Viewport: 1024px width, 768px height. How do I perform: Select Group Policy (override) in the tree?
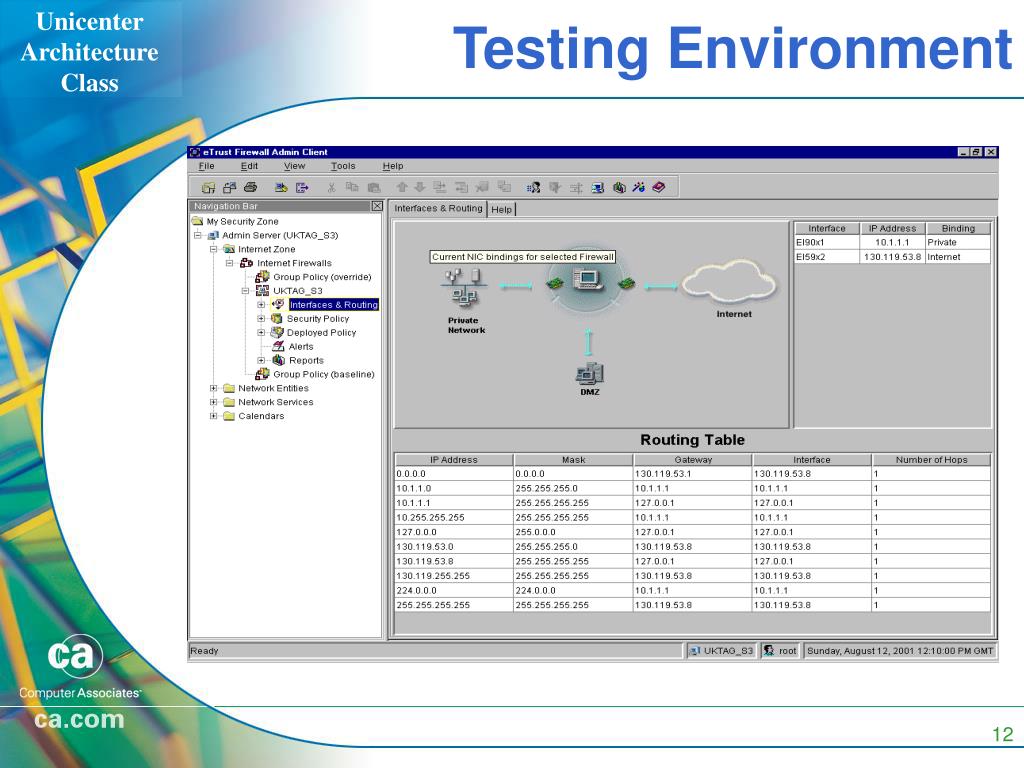(x=322, y=277)
